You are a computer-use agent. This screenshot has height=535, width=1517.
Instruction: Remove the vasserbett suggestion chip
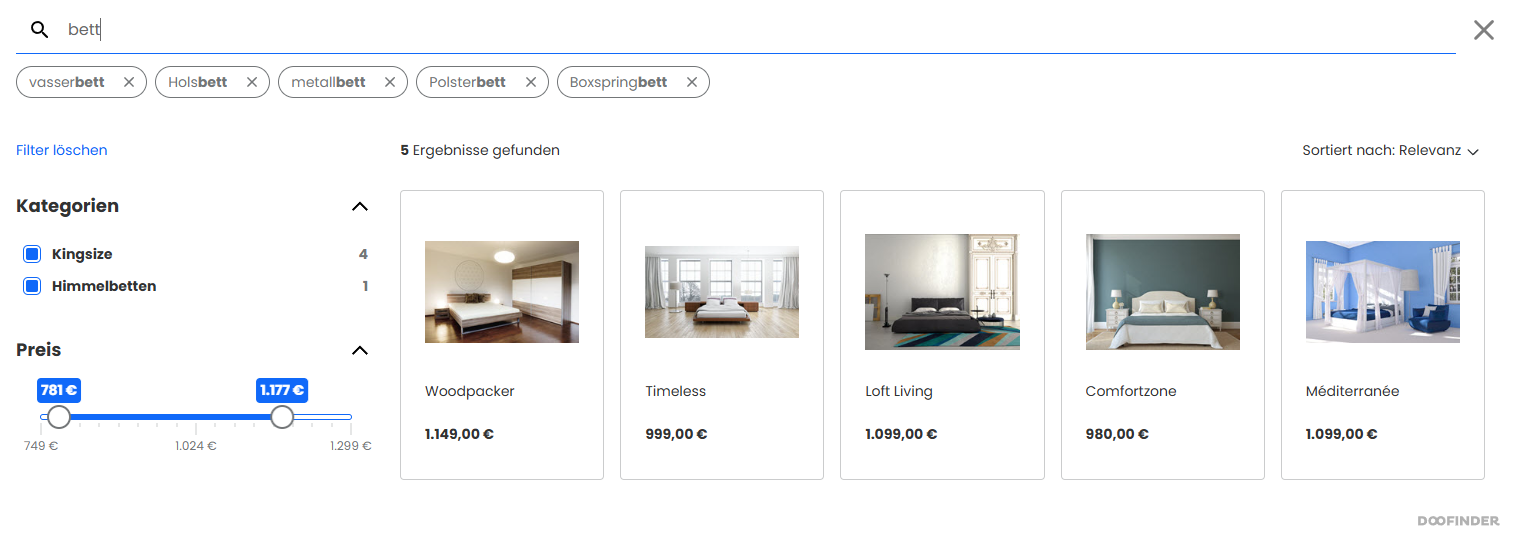pos(129,82)
